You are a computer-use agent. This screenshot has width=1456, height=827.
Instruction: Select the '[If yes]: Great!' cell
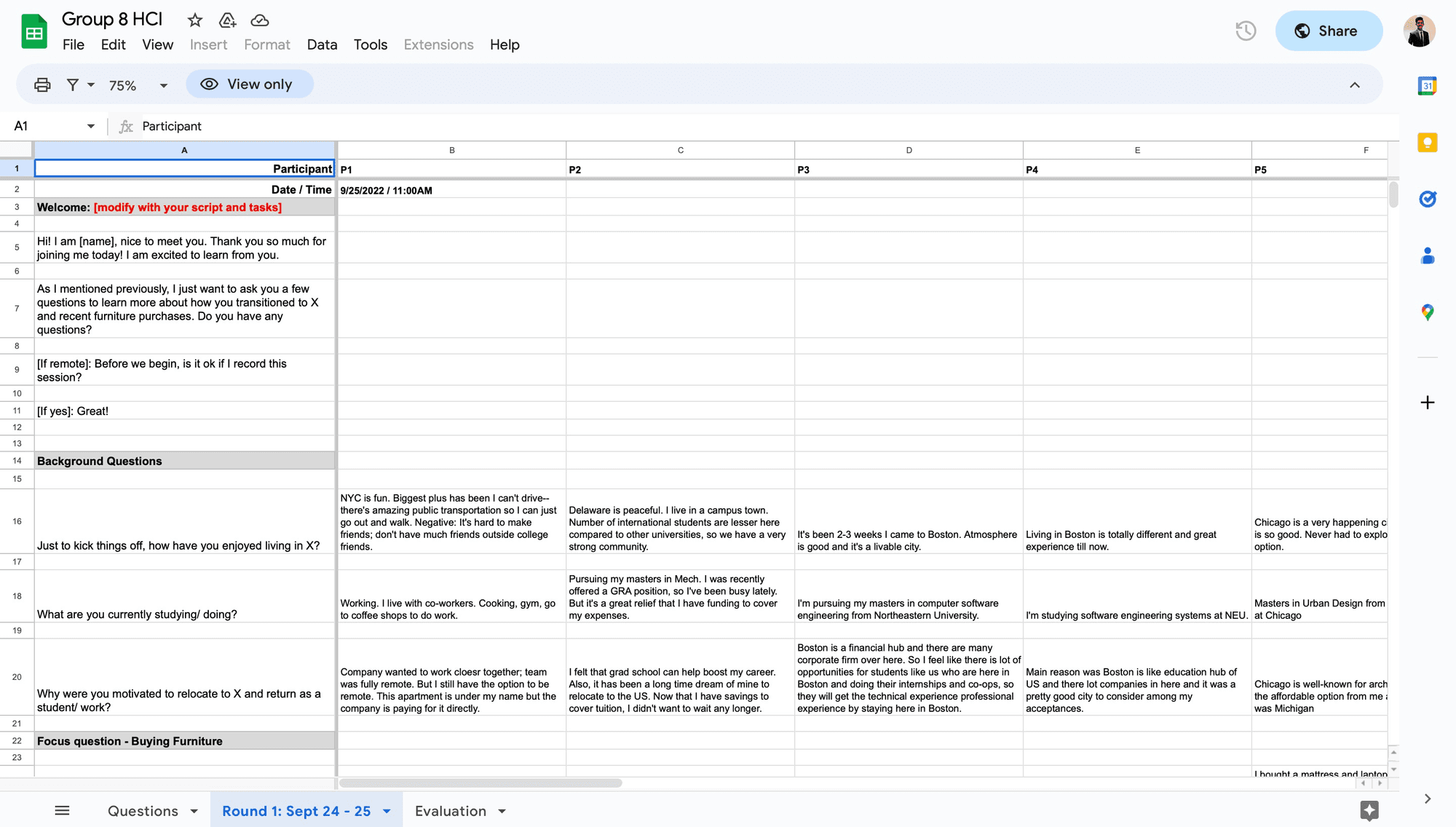[184, 411]
